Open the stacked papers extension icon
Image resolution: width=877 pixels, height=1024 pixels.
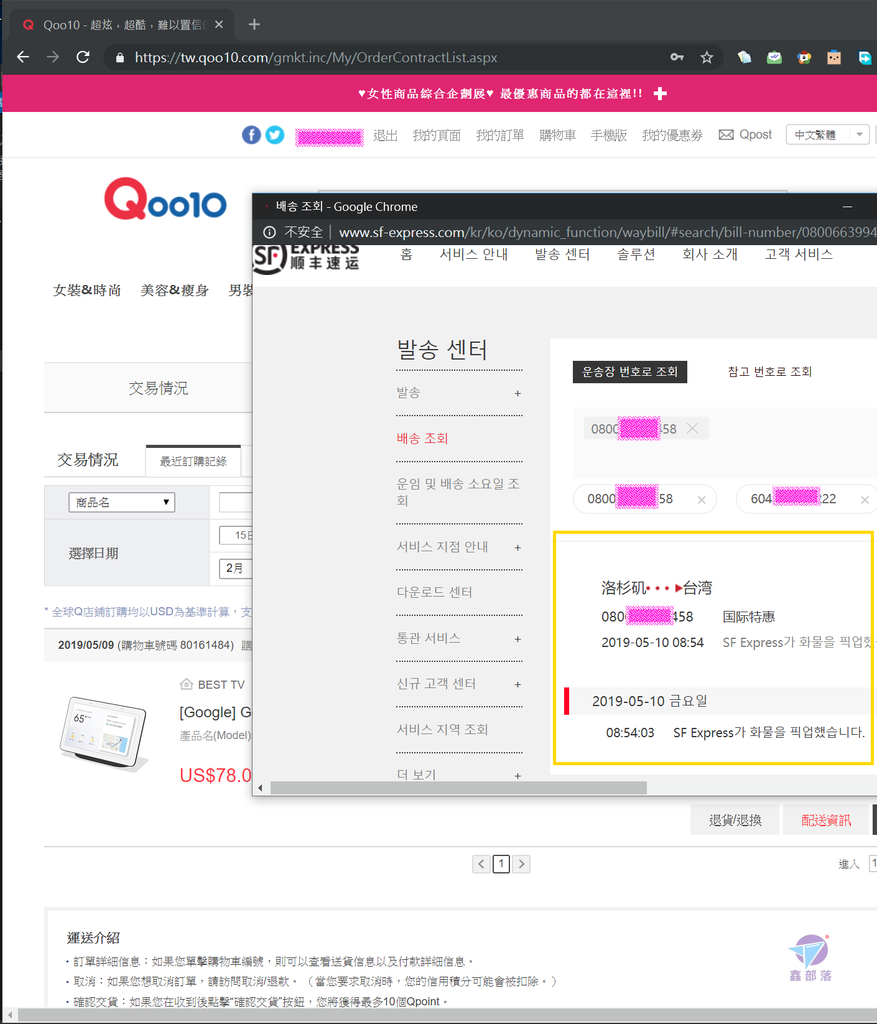tap(744, 57)
